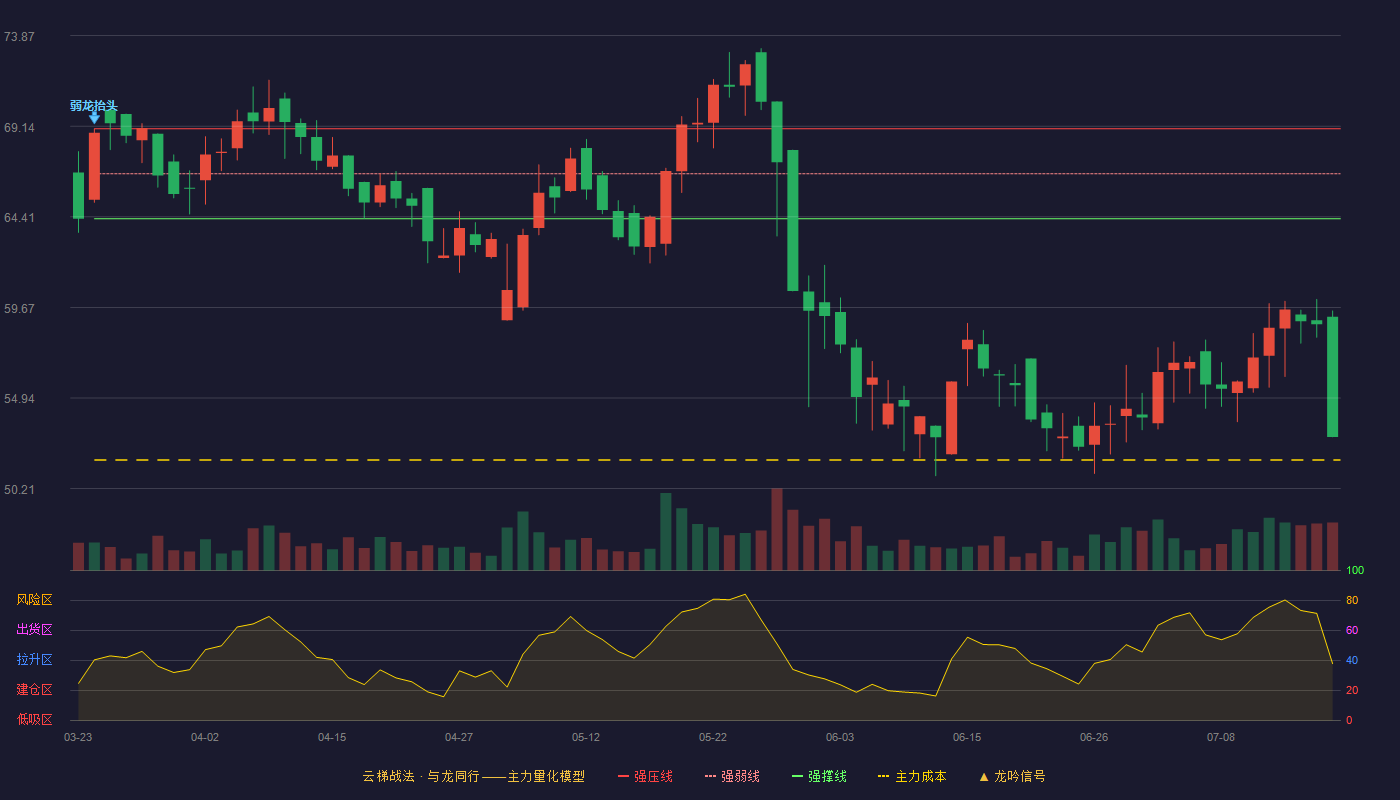Image resolution: width=1400 pixels, height=800 pixels.
Task: Select the 低吸区 zone label
Action: click(x=34, y=720)
